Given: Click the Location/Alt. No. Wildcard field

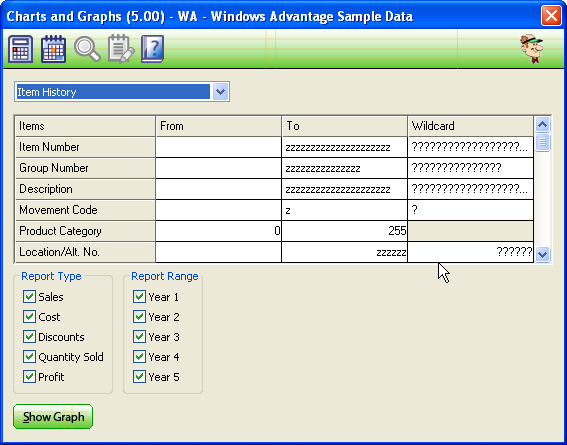Looking at the screenshot, I should 470,252.
